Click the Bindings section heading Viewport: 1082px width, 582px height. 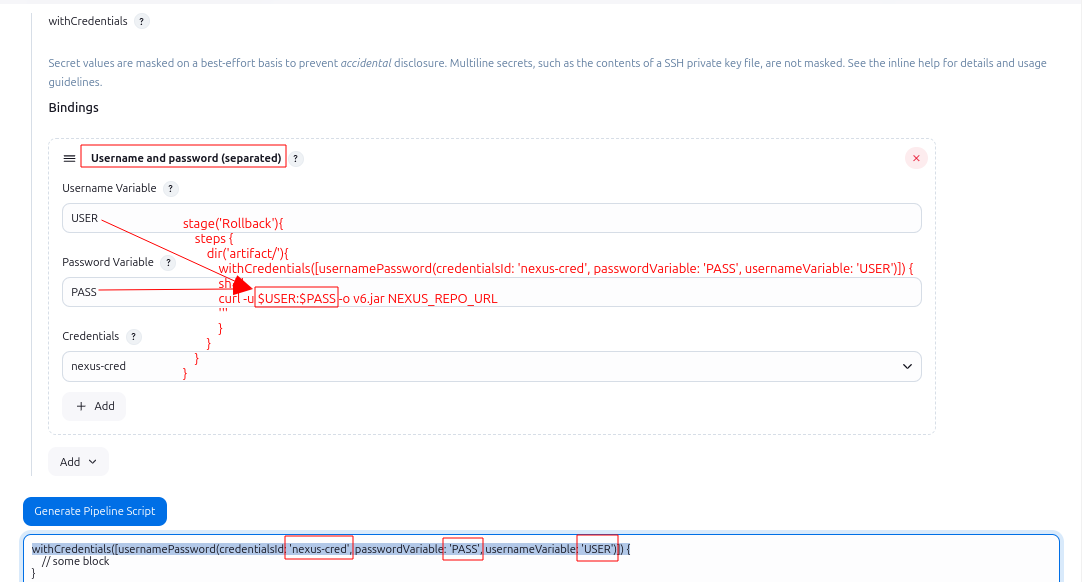click(73, 107)
